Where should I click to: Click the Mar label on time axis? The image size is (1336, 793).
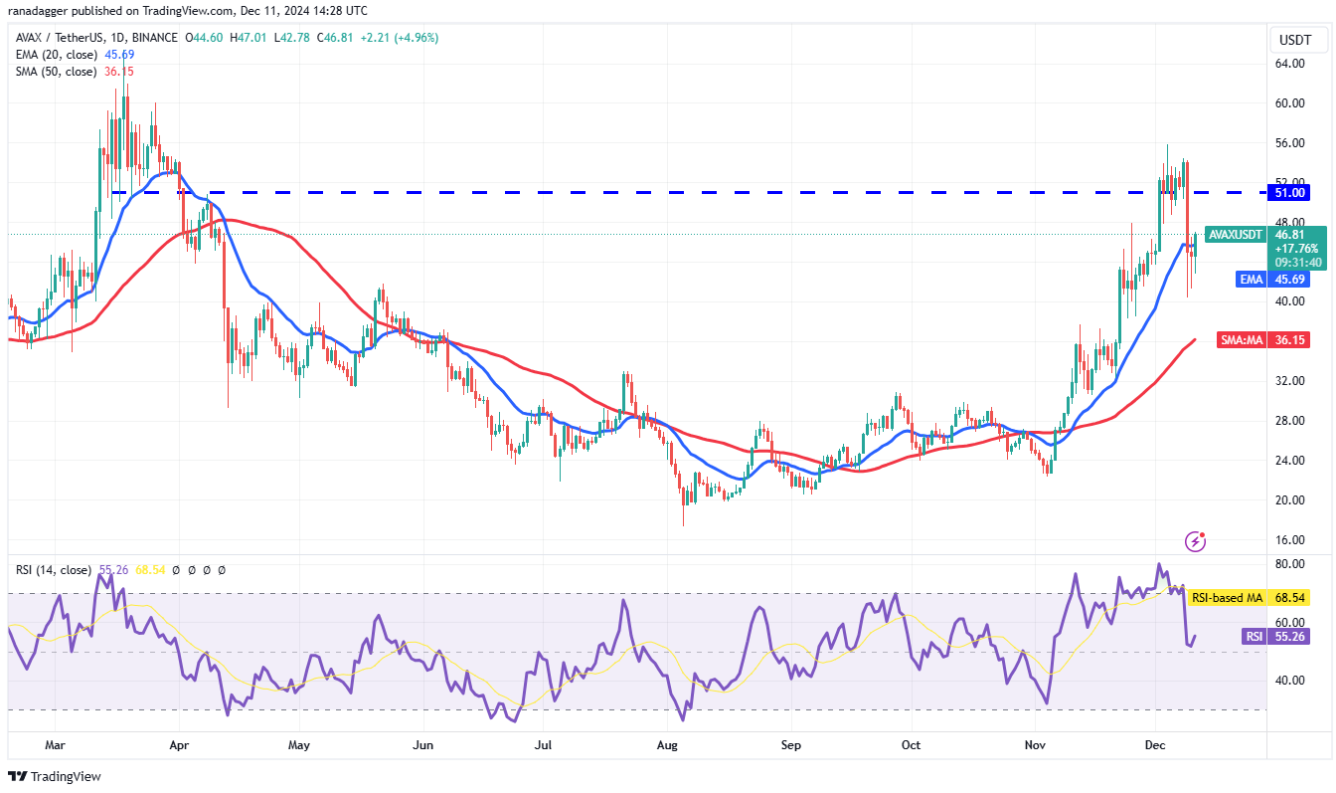coord(55,745)
